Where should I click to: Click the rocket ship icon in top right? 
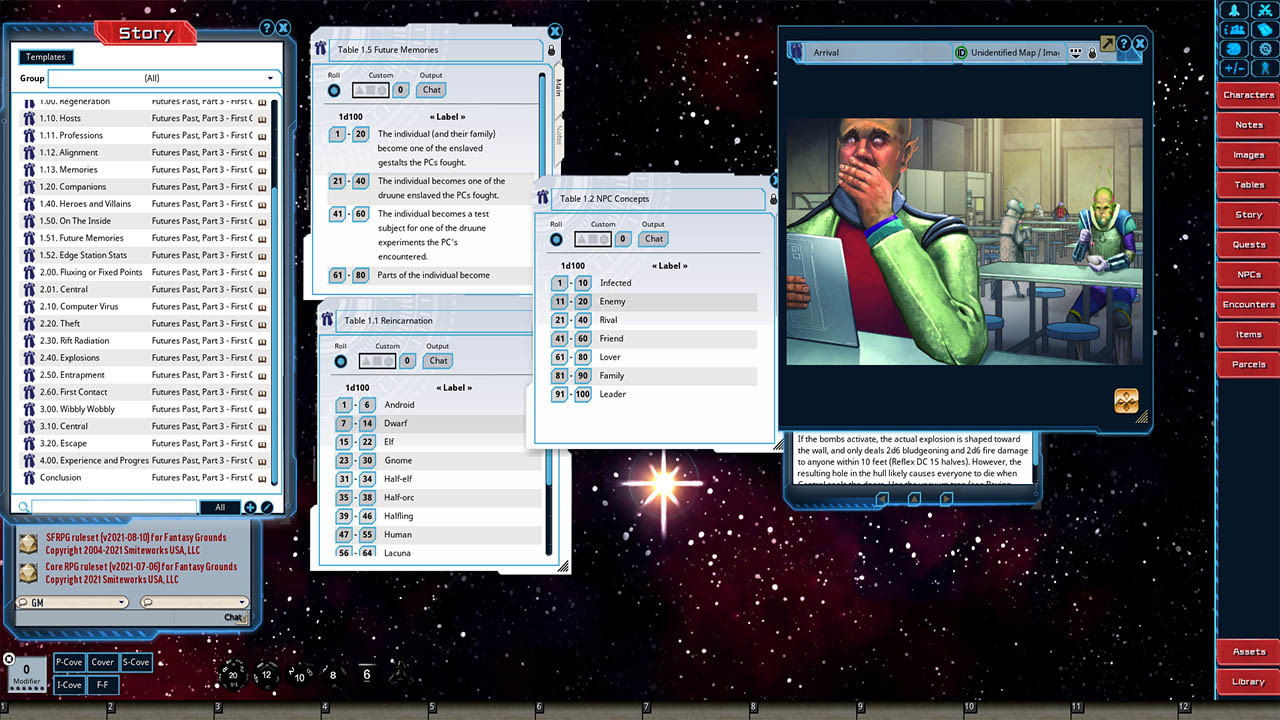[1234, 10]
